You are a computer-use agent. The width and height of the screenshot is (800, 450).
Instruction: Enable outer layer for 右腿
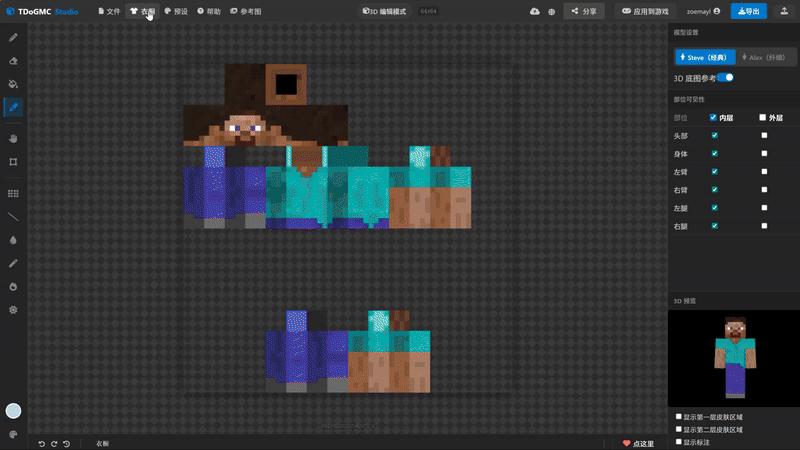(x=764, y=226)
